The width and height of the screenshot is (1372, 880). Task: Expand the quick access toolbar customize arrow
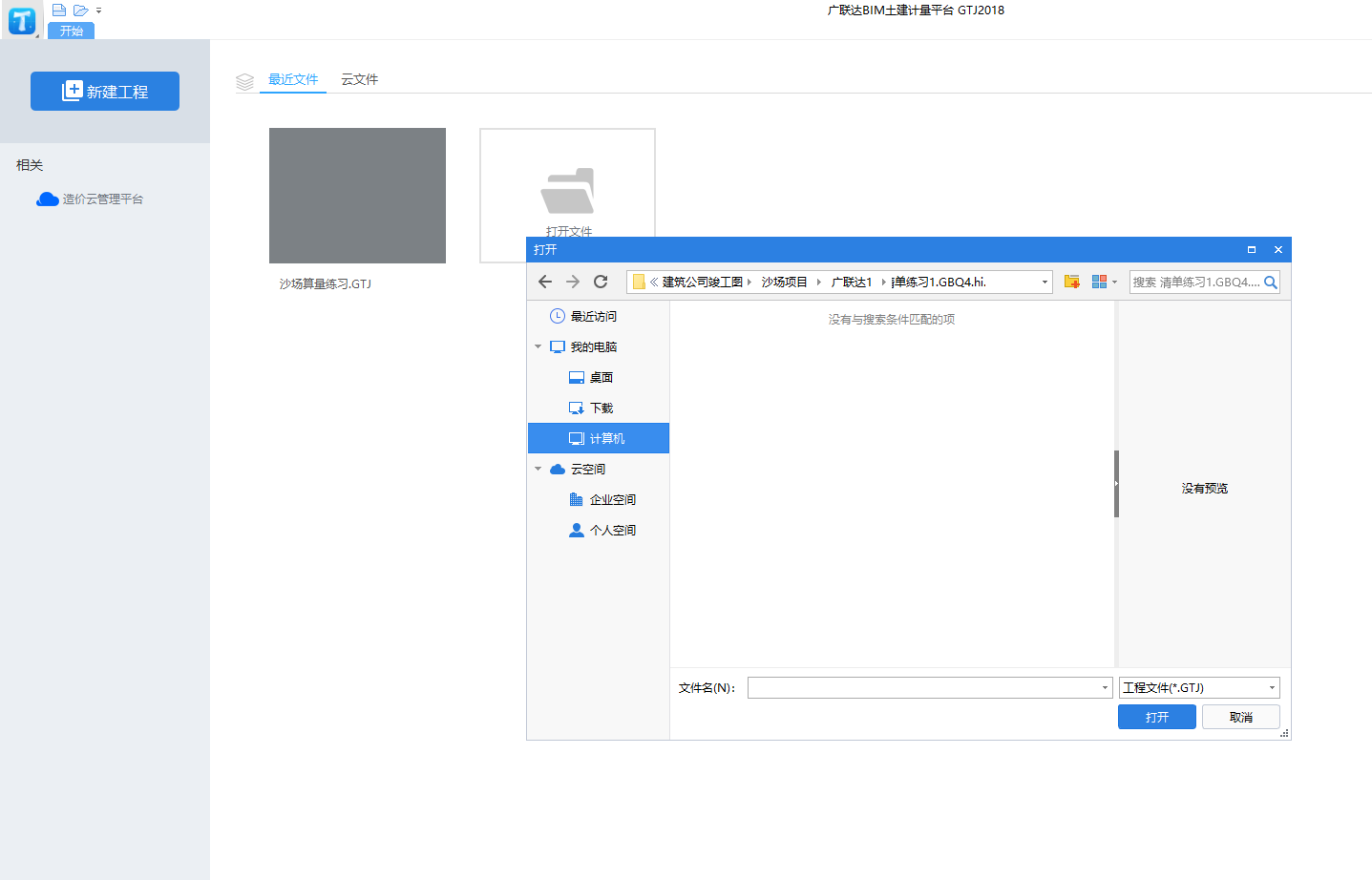tap(98, 10)
